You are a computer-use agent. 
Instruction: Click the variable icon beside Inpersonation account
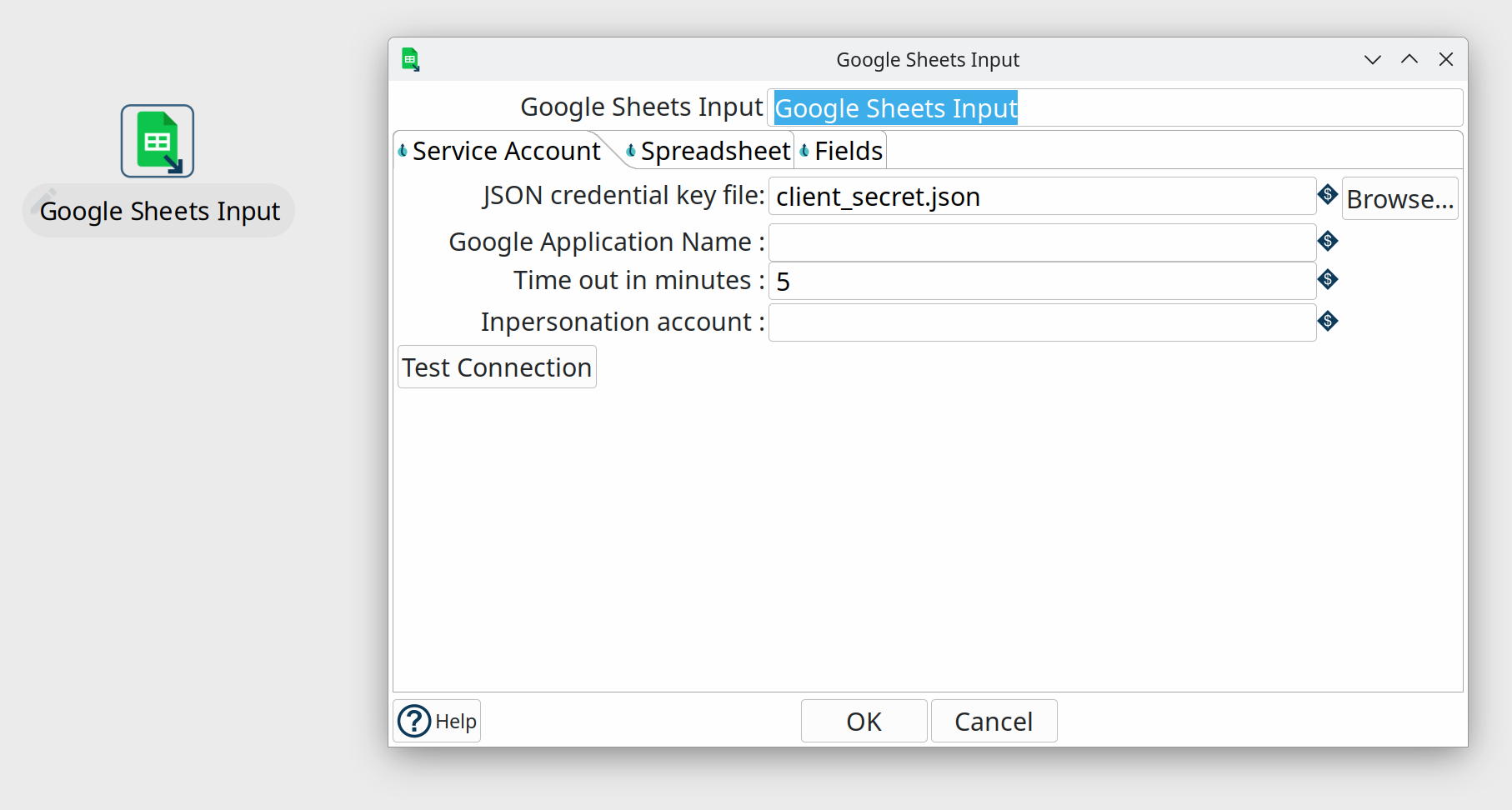tap(1328, 322)
